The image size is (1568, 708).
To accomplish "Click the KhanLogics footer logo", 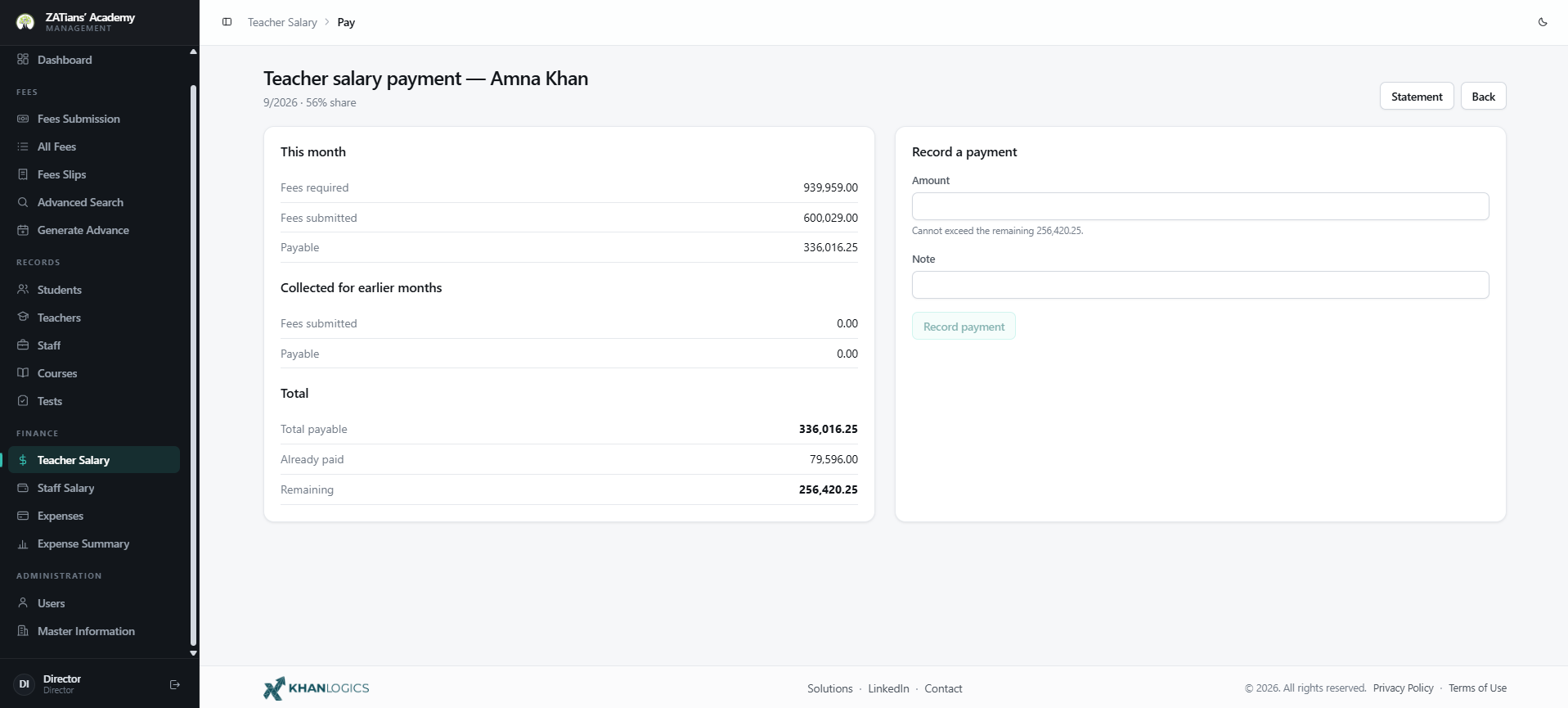I will (x=316, y=688).
